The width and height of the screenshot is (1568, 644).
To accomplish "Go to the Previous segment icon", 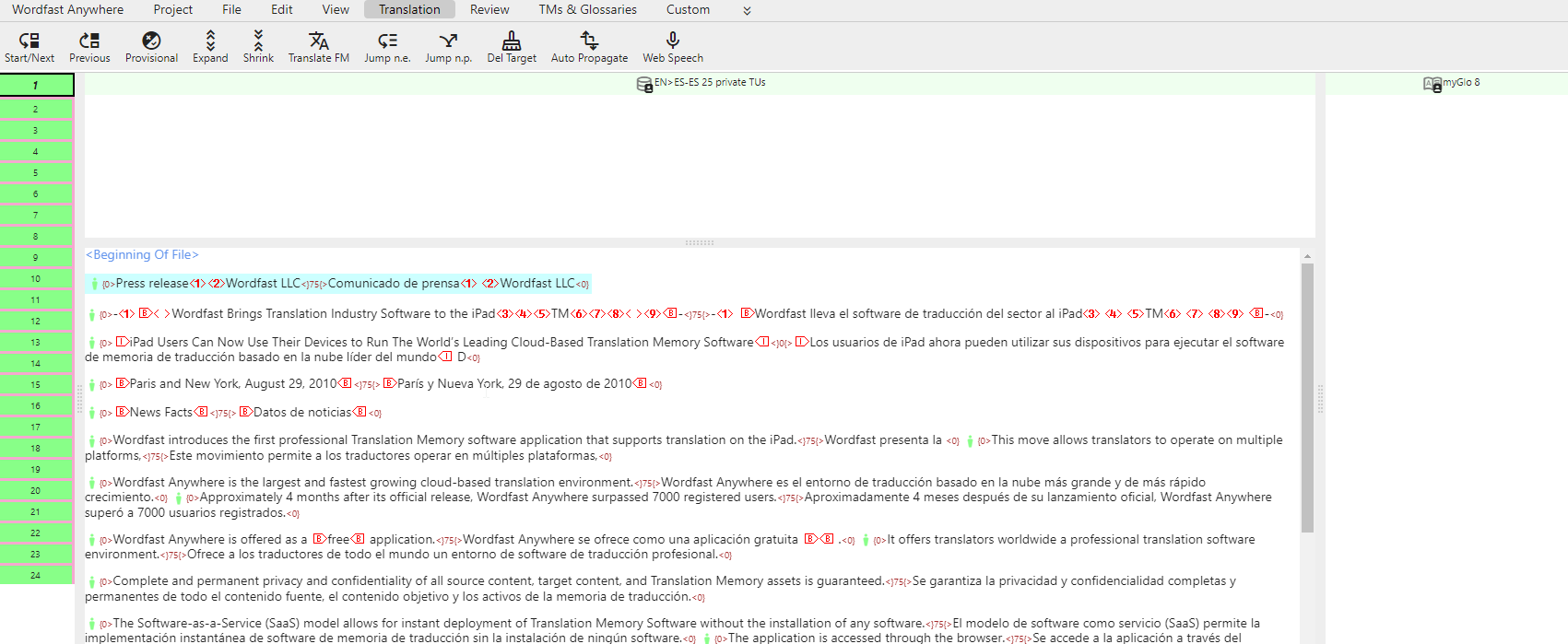I will [89, 40].
